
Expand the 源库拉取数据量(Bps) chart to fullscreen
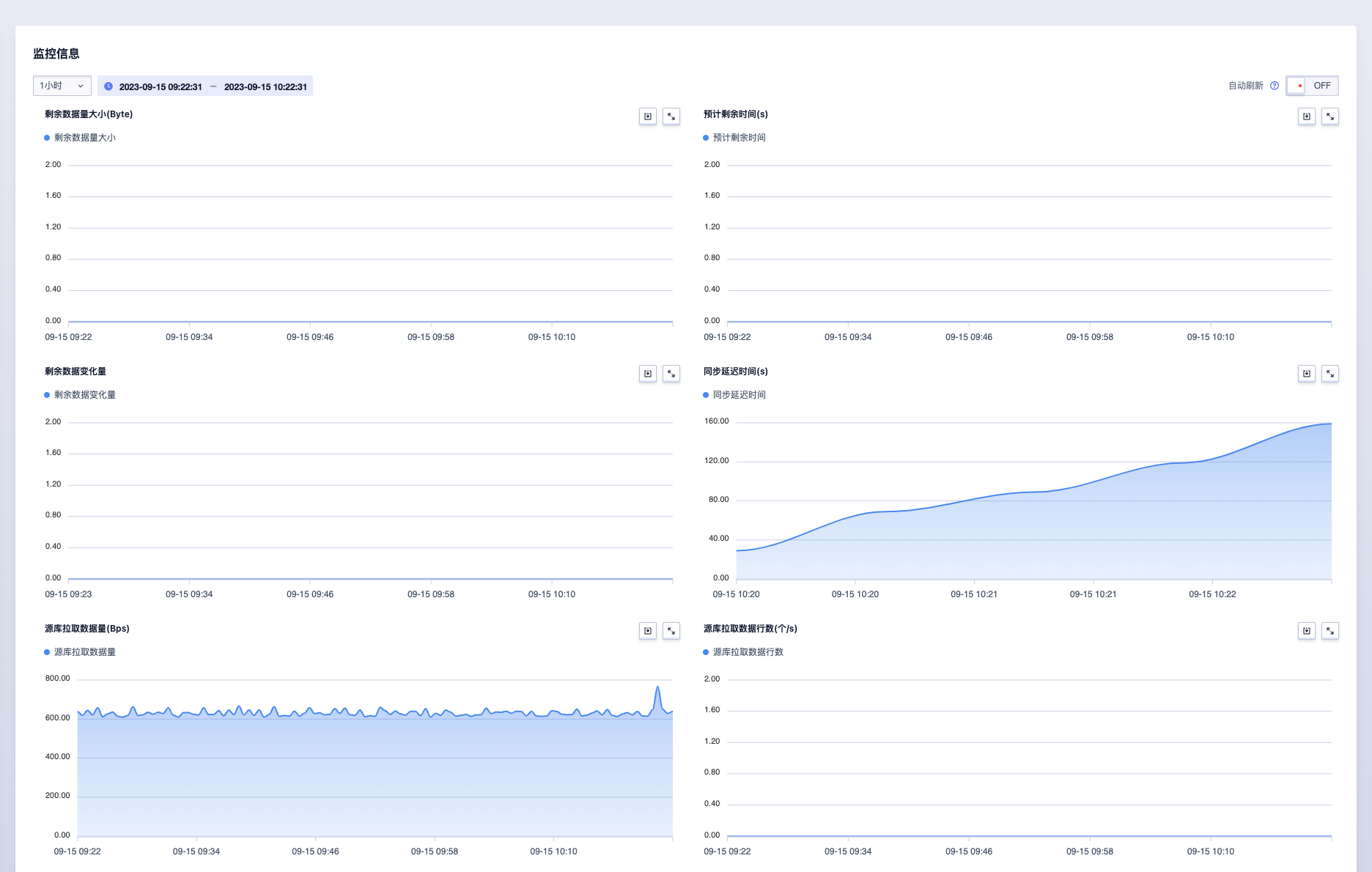(x=671, y=631)
